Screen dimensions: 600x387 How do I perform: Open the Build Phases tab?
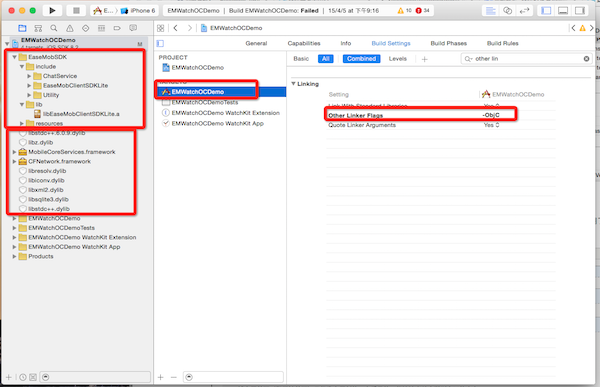point(448,43)
